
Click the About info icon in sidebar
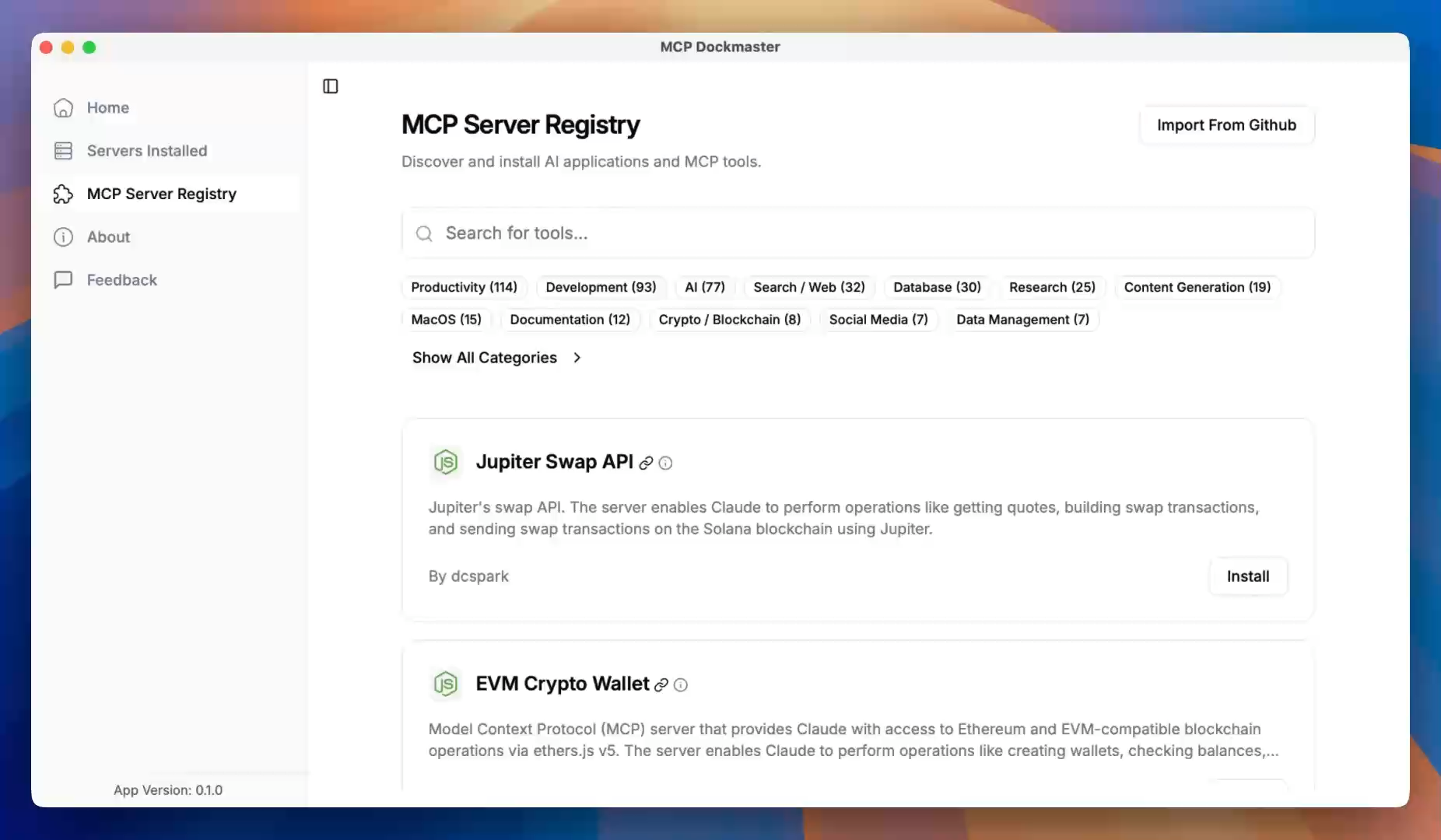pyautogui.click(x=63, y=237)
